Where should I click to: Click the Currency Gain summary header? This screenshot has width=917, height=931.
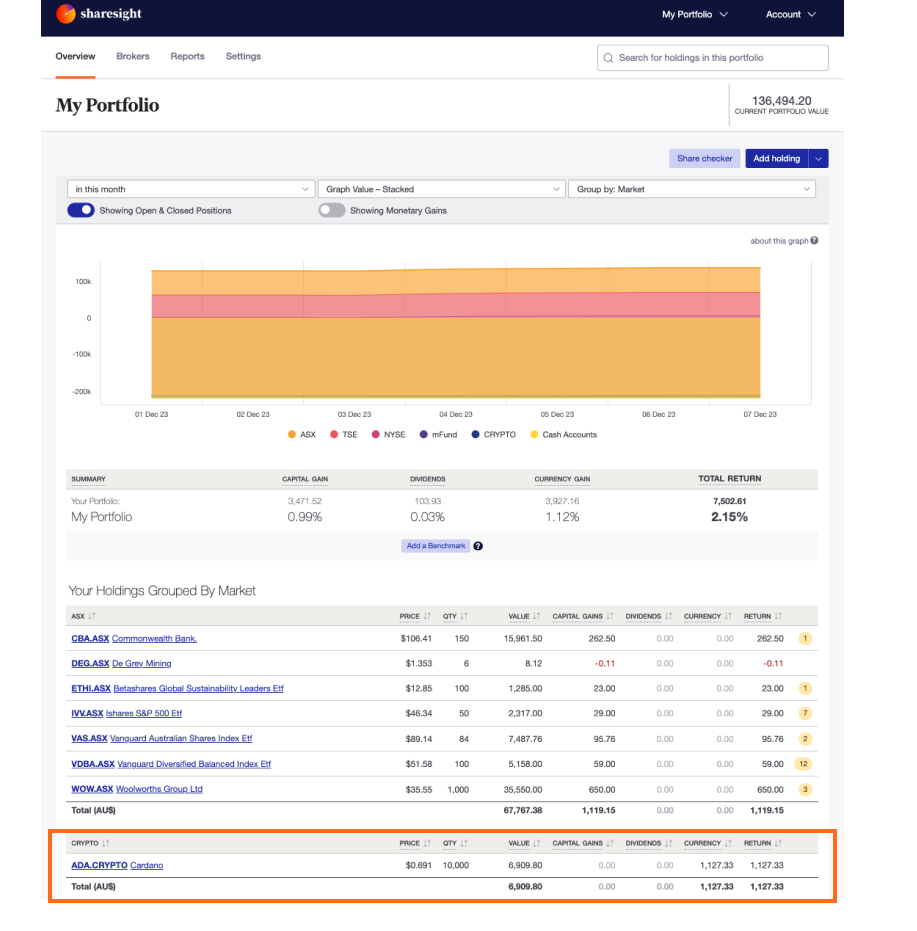pos(562,479)
